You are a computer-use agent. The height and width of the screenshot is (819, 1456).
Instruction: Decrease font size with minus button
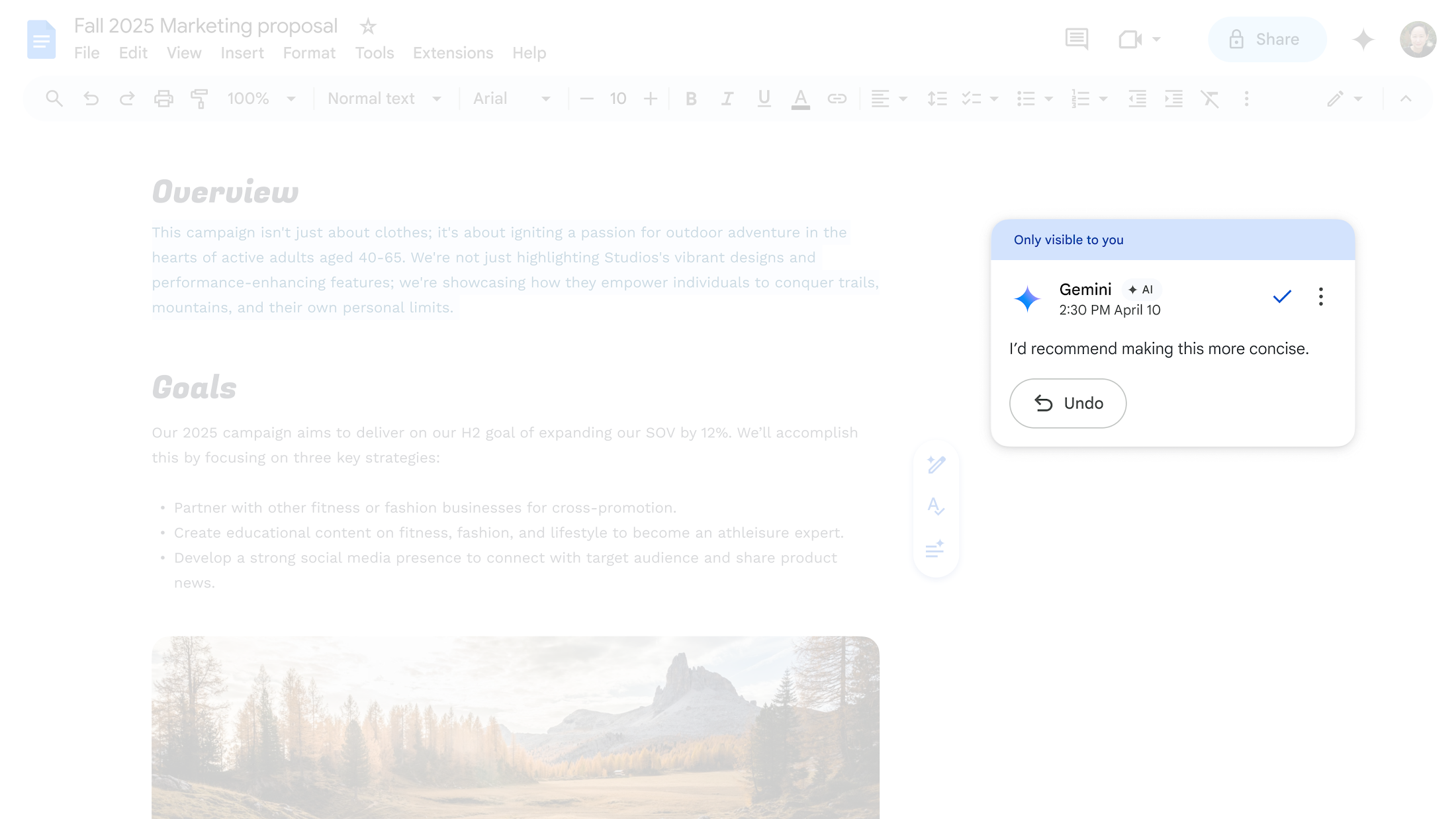[x=586, y=99]
